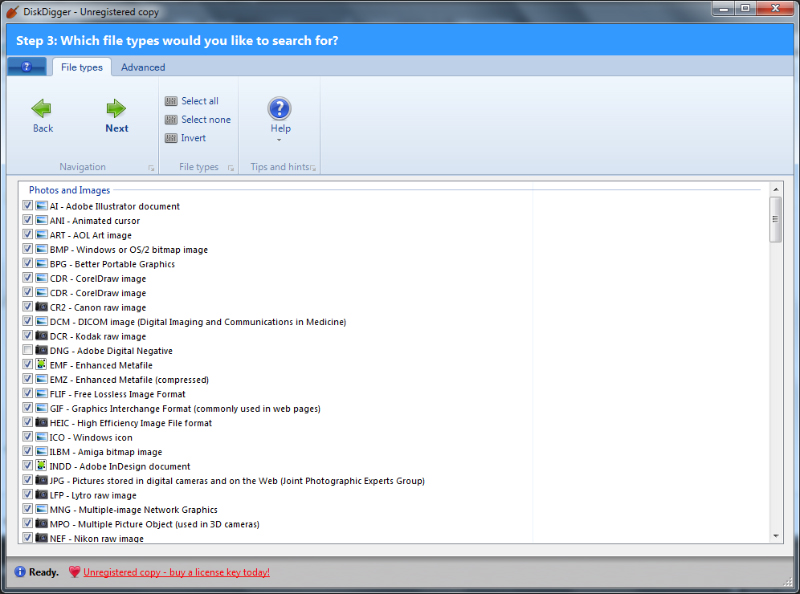The width and height of the screenshot is (800, 594).
Task: Click the red heart icon in status bar
Action: (74, 572)
